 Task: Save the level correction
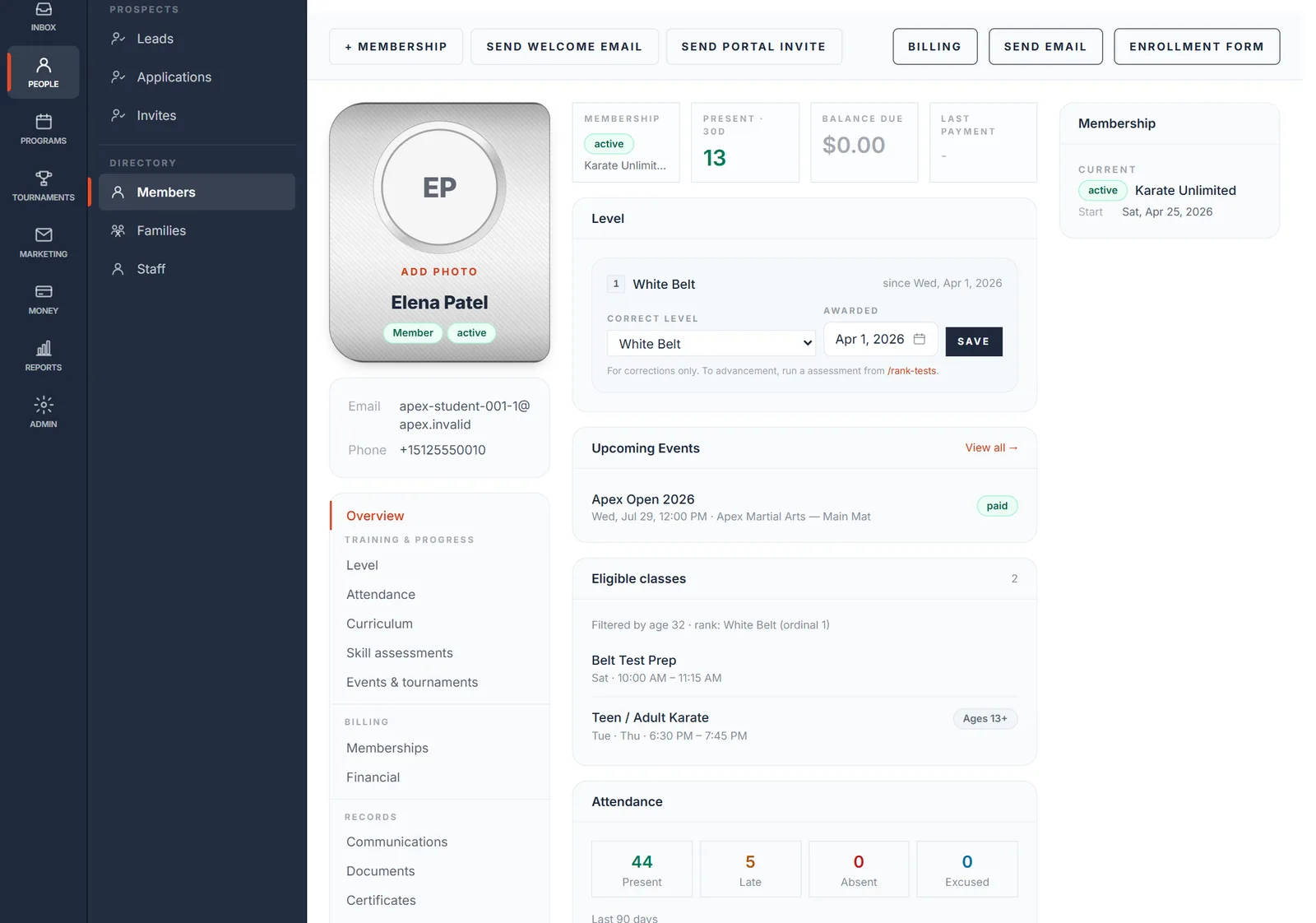(x=974, y=341)
